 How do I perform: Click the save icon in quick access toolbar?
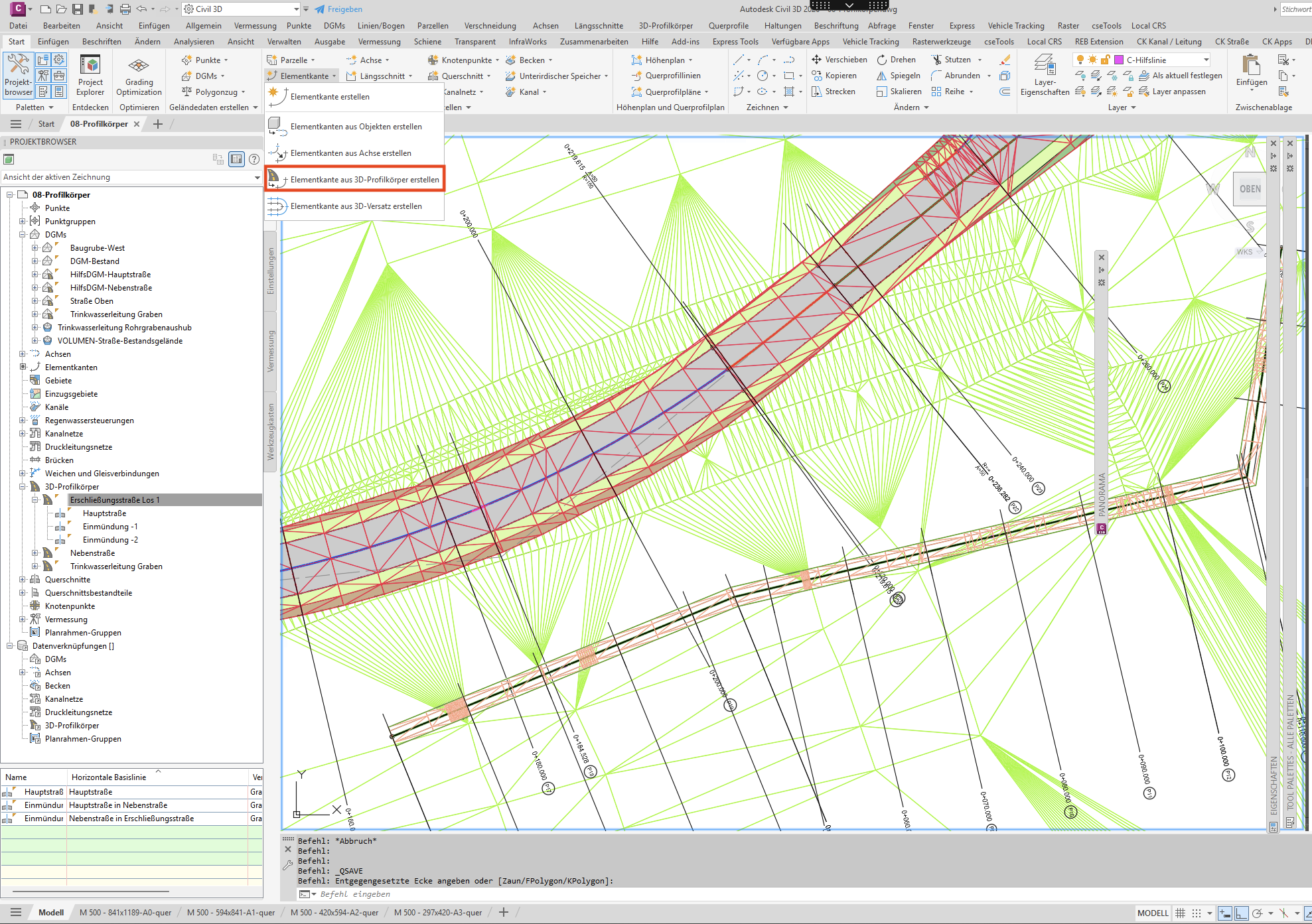point(78,9)
